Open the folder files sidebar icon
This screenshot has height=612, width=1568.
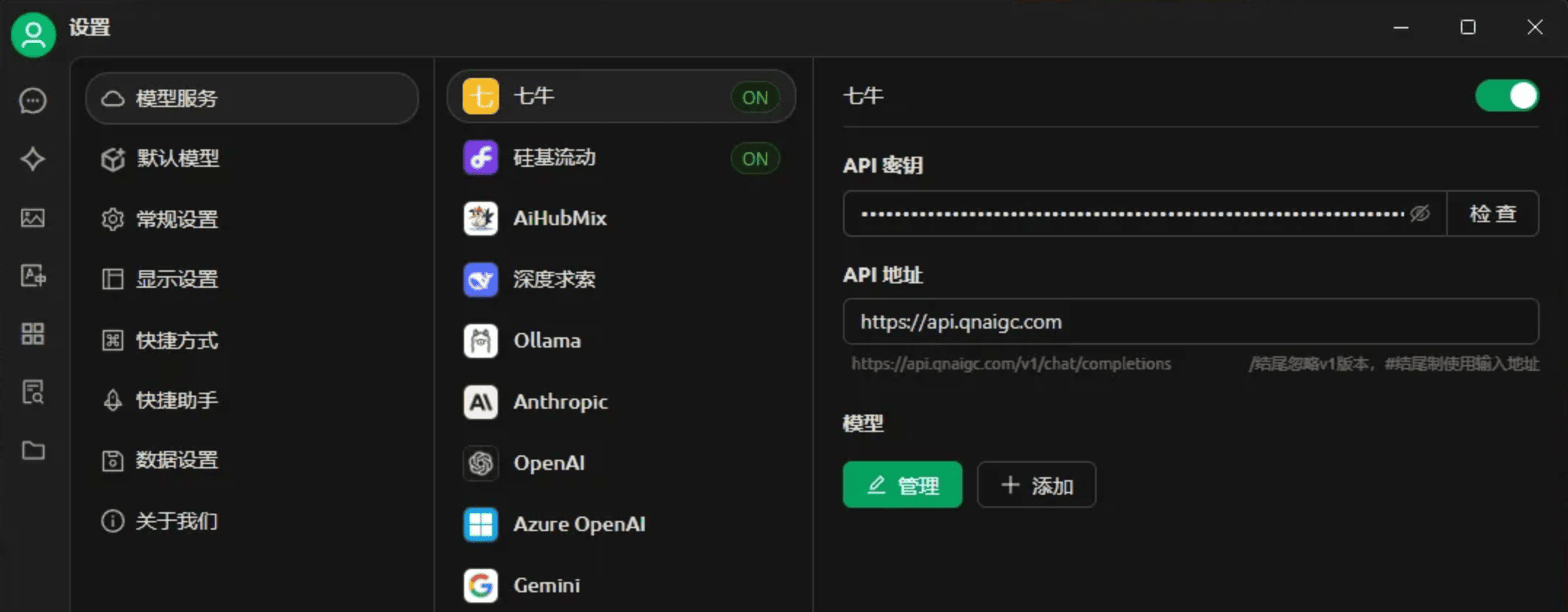33,450
